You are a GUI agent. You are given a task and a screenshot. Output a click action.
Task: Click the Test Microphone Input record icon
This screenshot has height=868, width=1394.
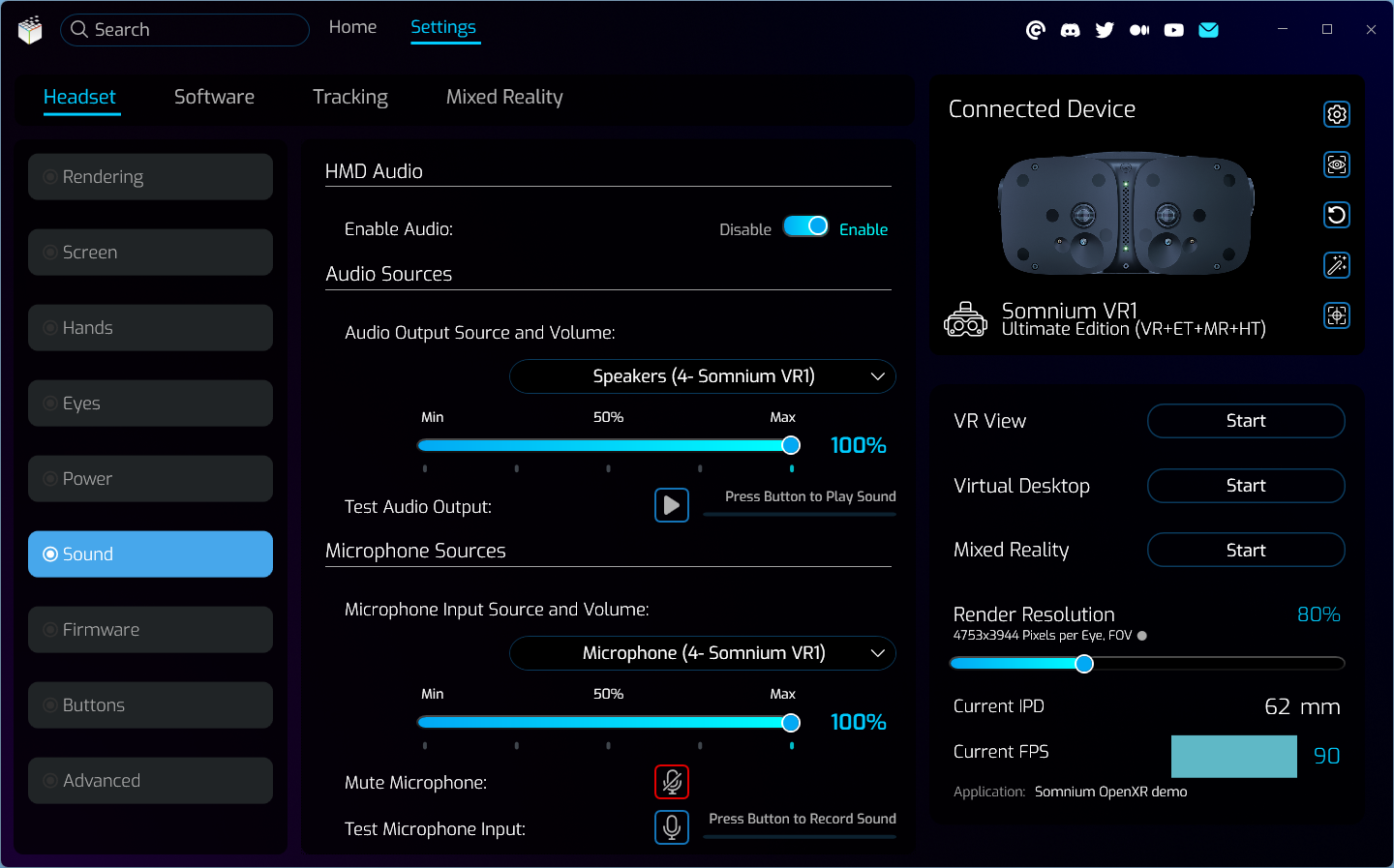[671, 827]
